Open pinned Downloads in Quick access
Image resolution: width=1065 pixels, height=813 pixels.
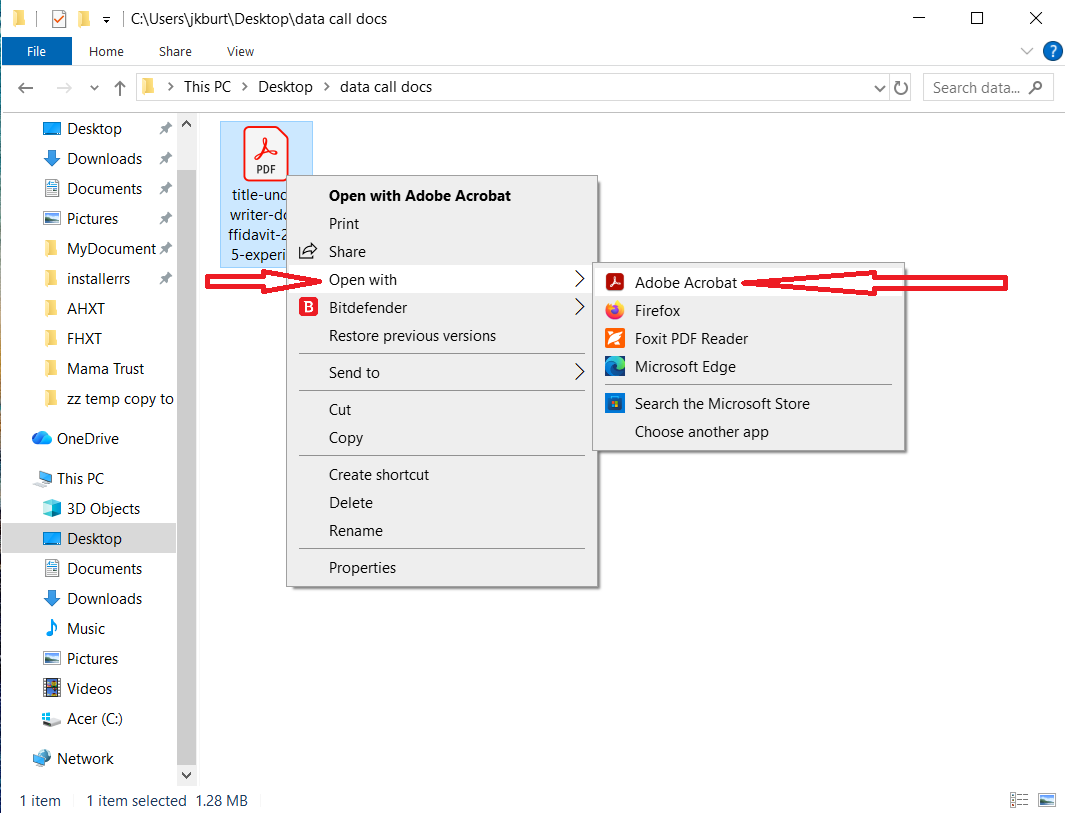104,158
